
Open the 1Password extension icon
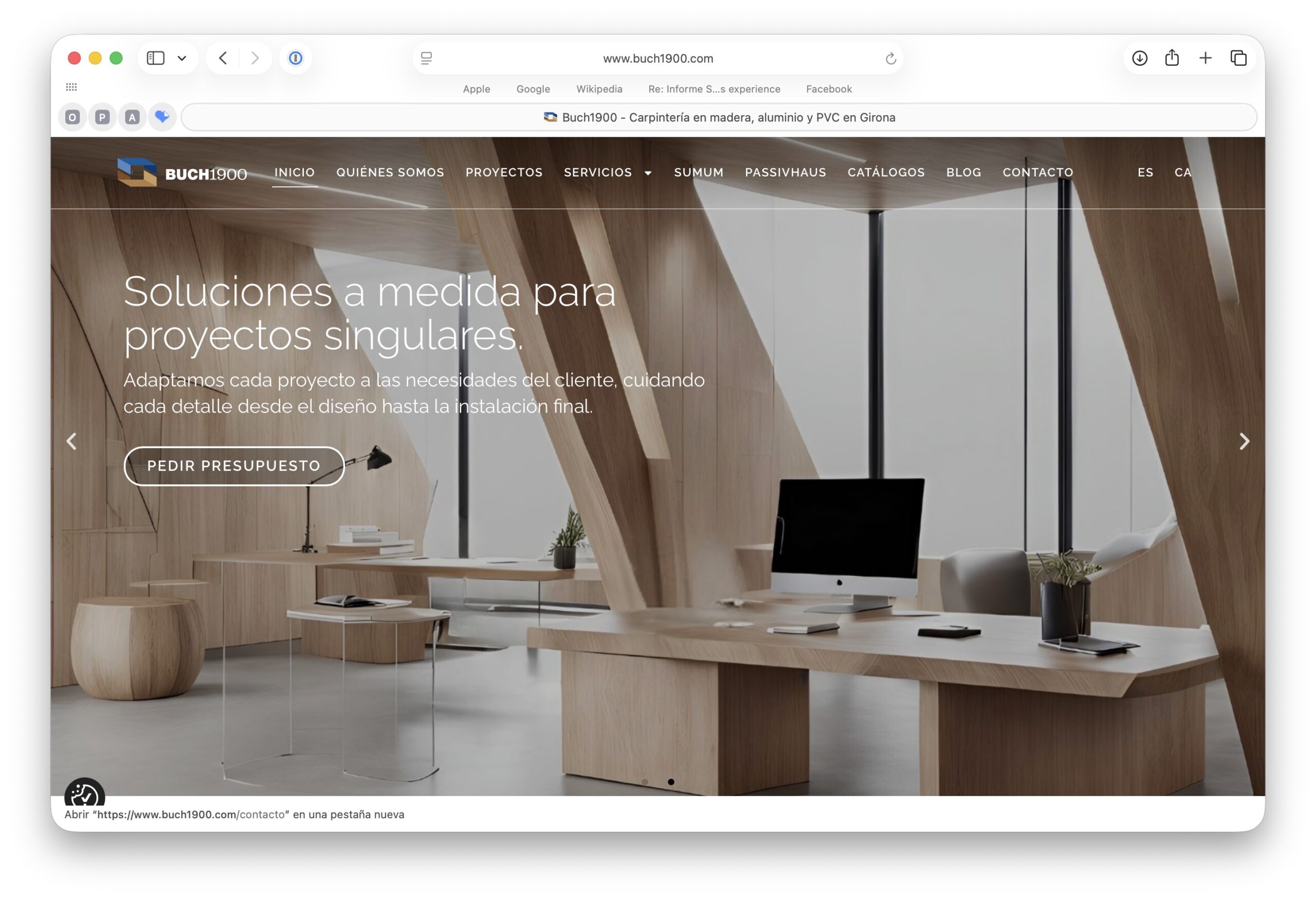pos(296,58)
